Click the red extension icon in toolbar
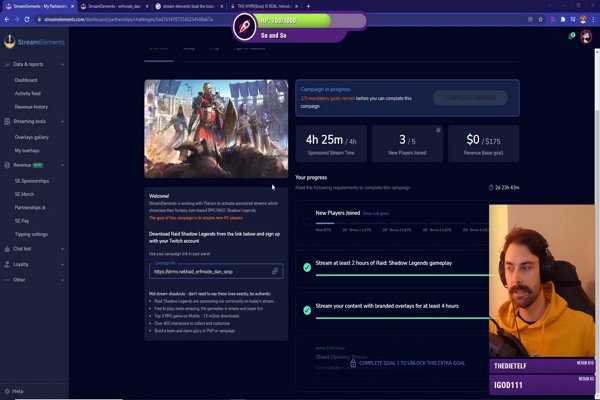Image resolution: width=600 pixels, height=400 pixels. click(553, 19)
